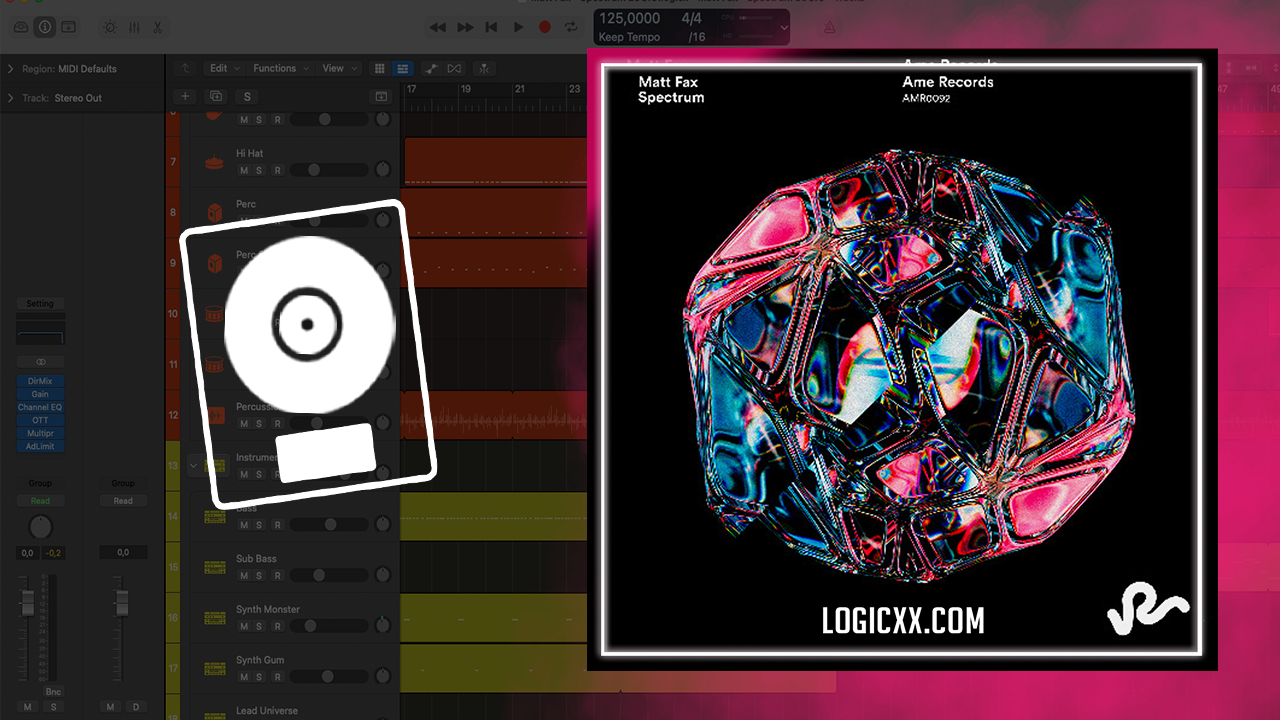Screen dimensions: 1280x720
Task: Open the LCD display mode arrow
Action: coord(783,28)
